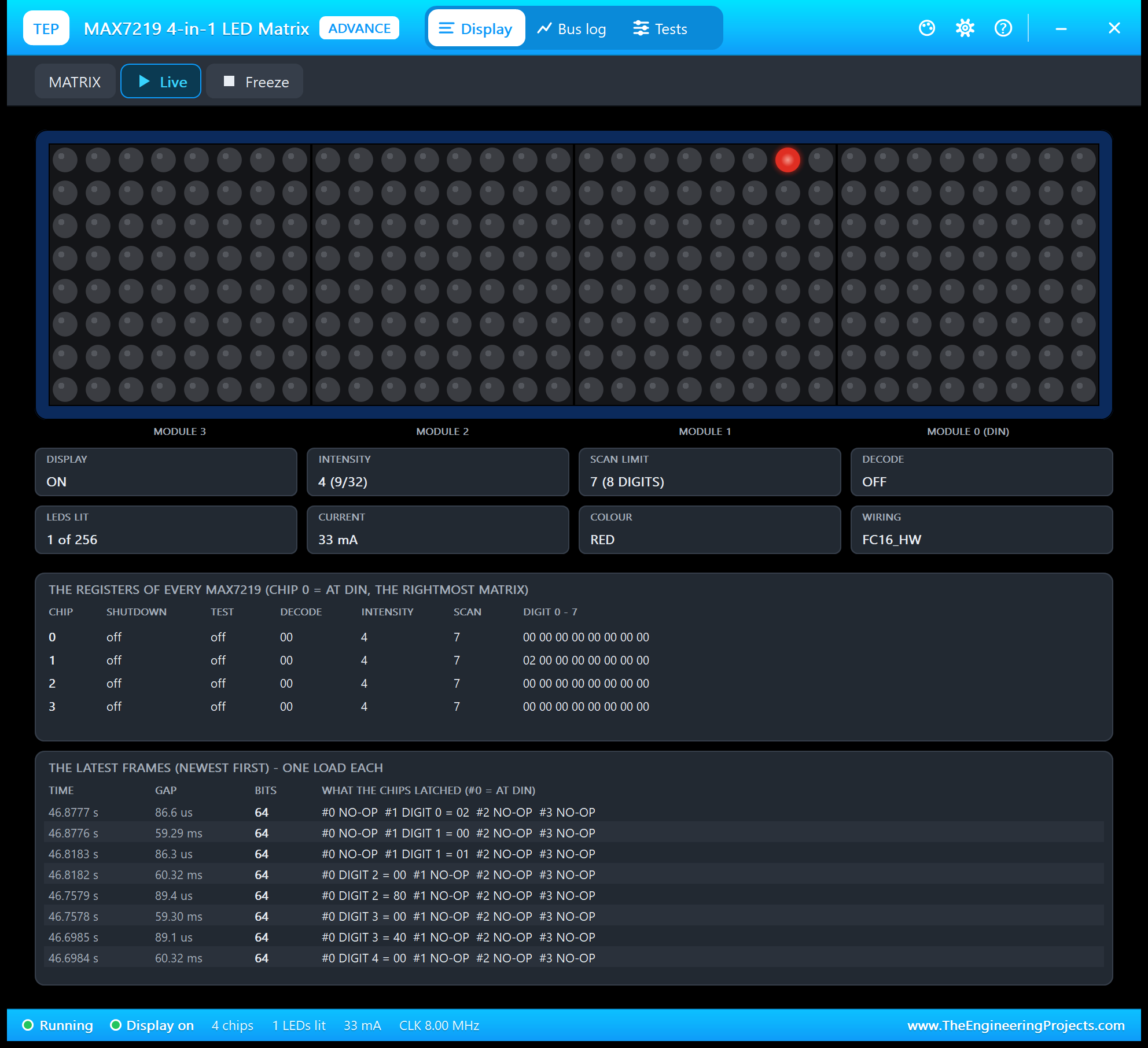Click the ADVANCE badge
The image size is (1148, 1048).
[x=359, y=28]
